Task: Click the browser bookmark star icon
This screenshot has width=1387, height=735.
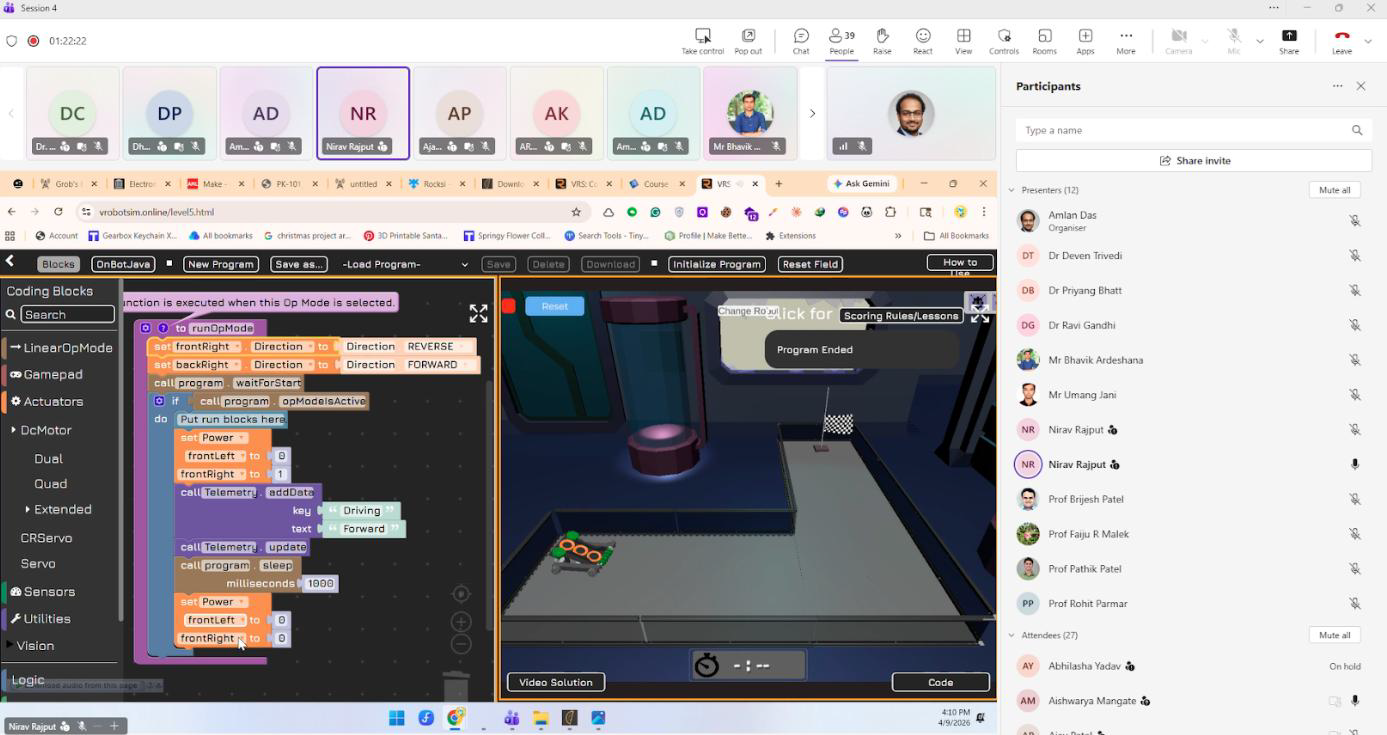Action: 576,212
